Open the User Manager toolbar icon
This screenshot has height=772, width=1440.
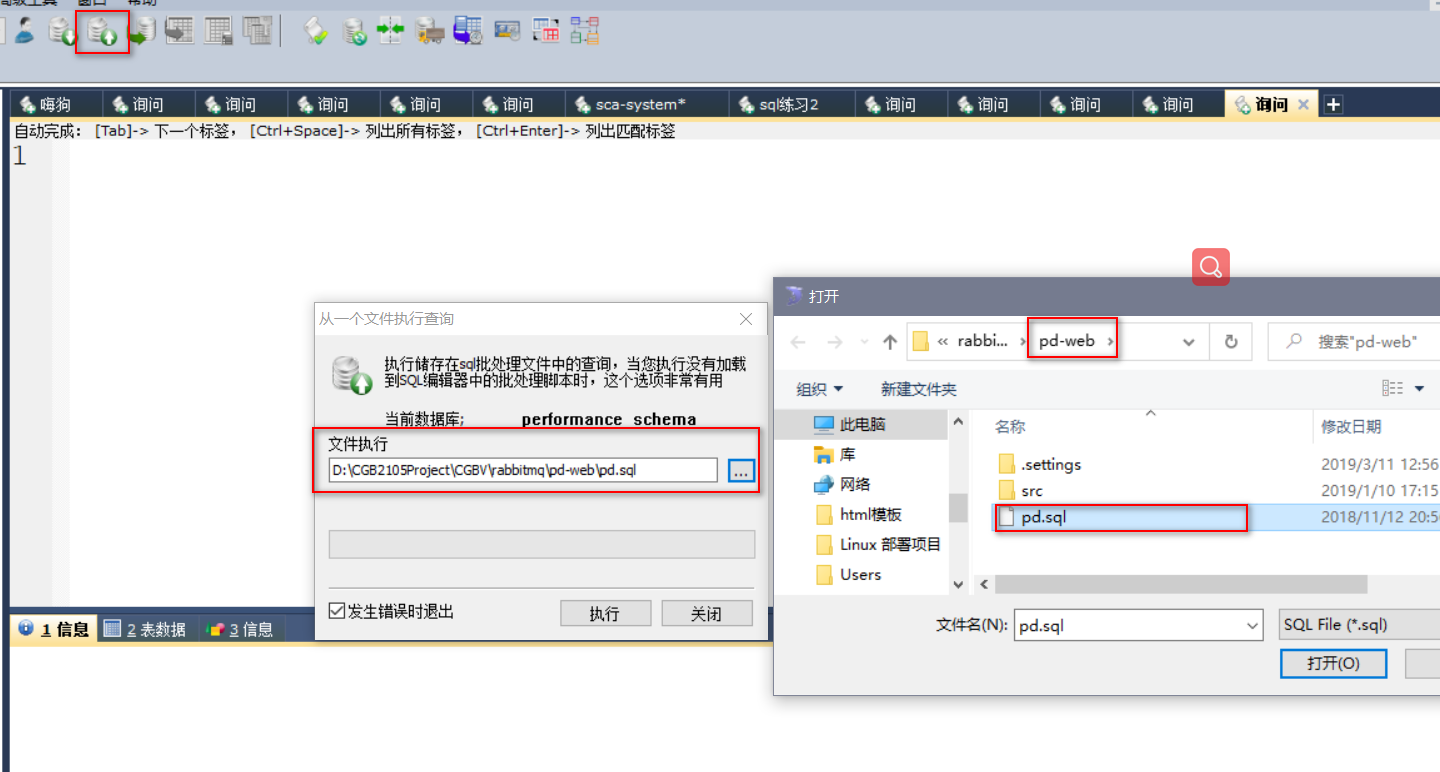24,31
